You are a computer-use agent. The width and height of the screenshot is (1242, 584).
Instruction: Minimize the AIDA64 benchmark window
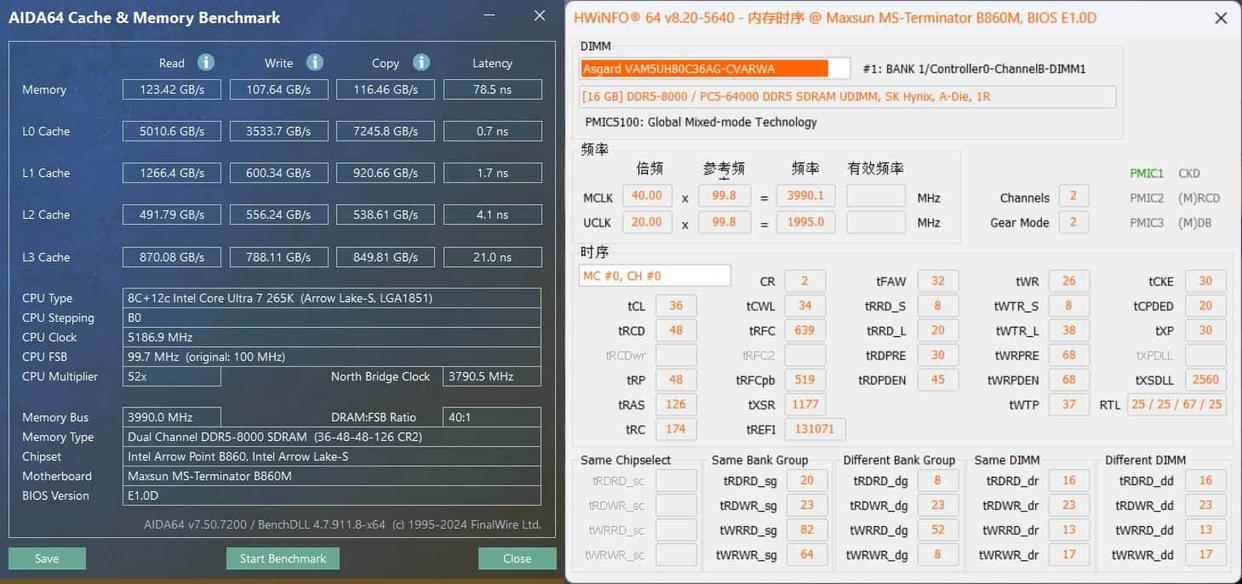coord(488,17)
